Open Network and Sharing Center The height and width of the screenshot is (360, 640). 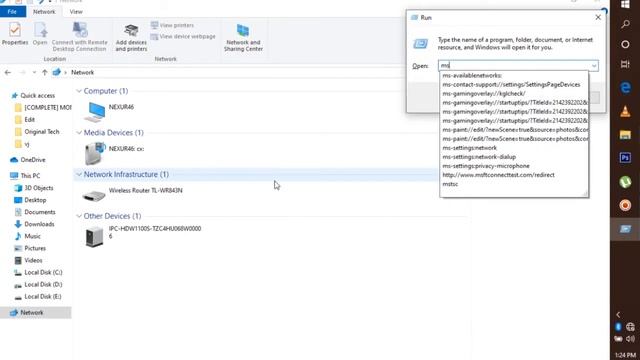(x=243, y=38)
